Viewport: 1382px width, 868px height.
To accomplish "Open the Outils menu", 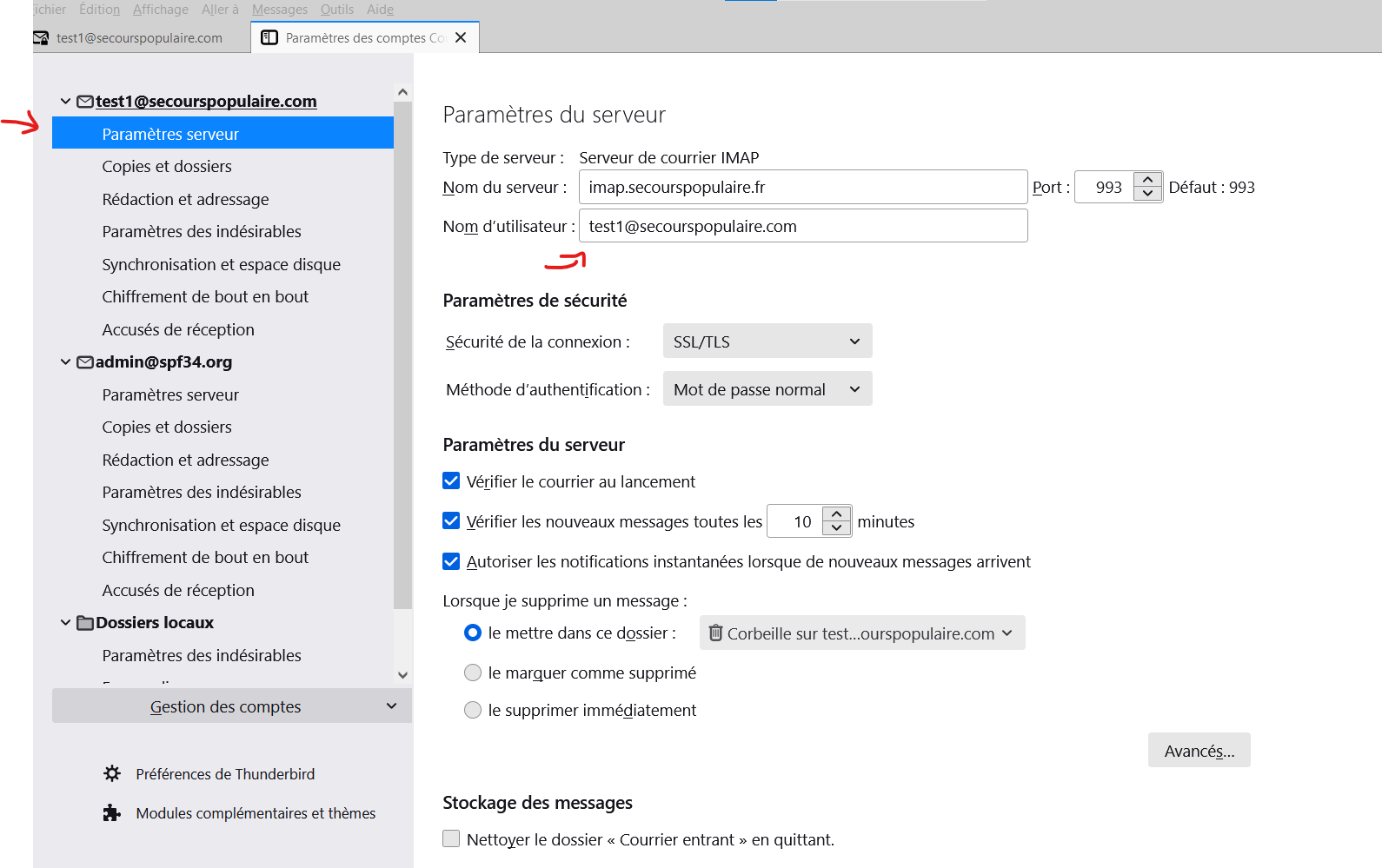I will (336, 10).
